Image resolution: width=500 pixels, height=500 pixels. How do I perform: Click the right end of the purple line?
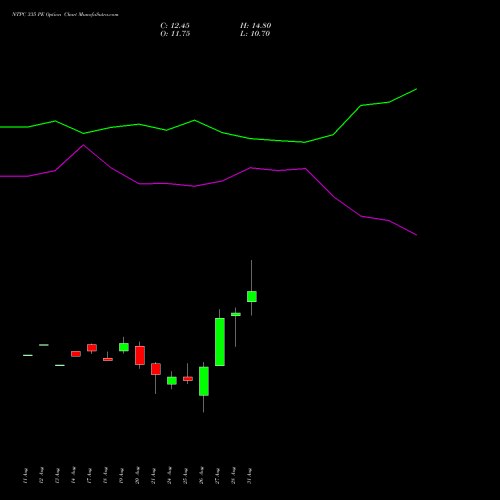[x=416, y=235]
